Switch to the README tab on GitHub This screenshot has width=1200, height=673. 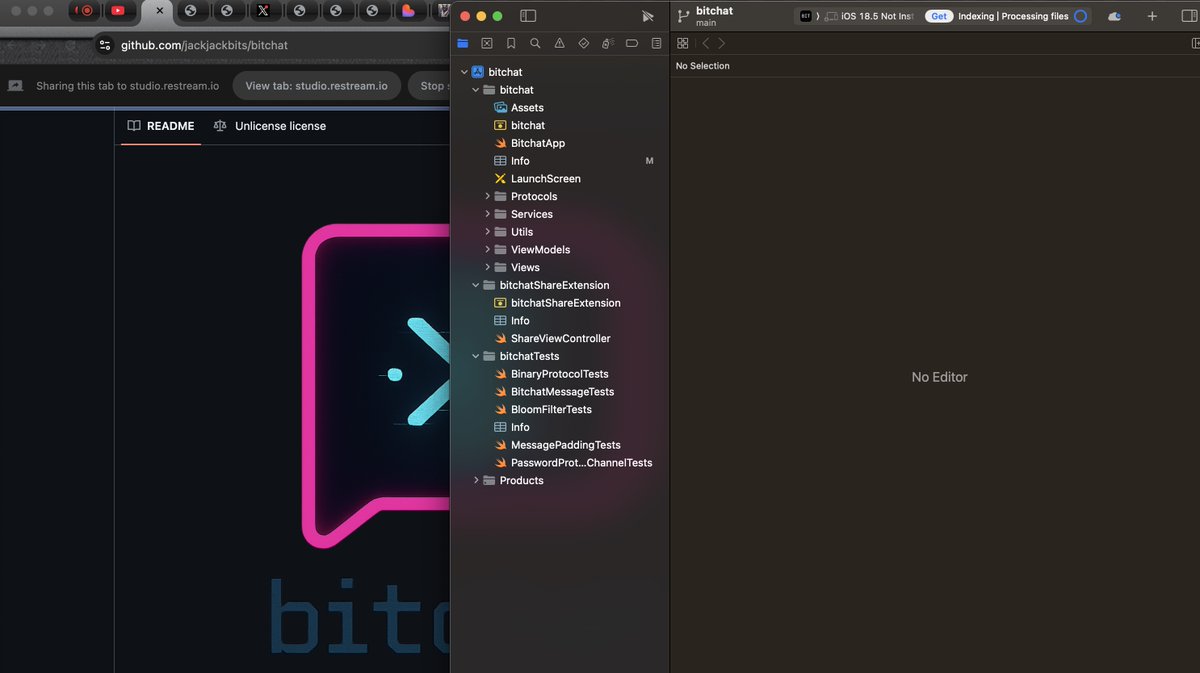point(161,126)
